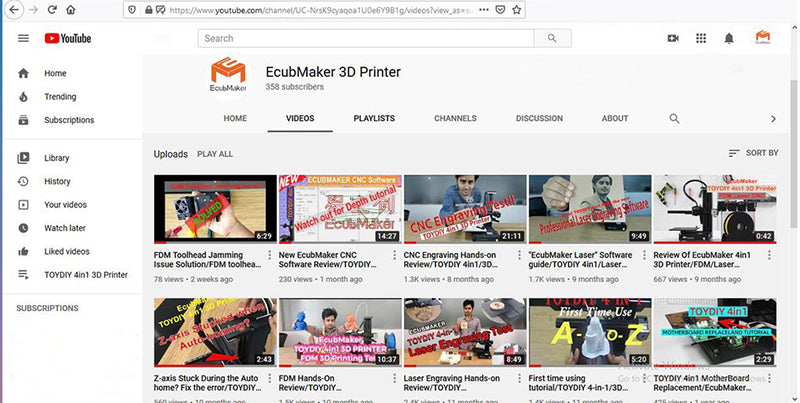This screenshot has width=800, height=403.
Task: Click inside the YouTube Search field
Action: coord(366,38)
